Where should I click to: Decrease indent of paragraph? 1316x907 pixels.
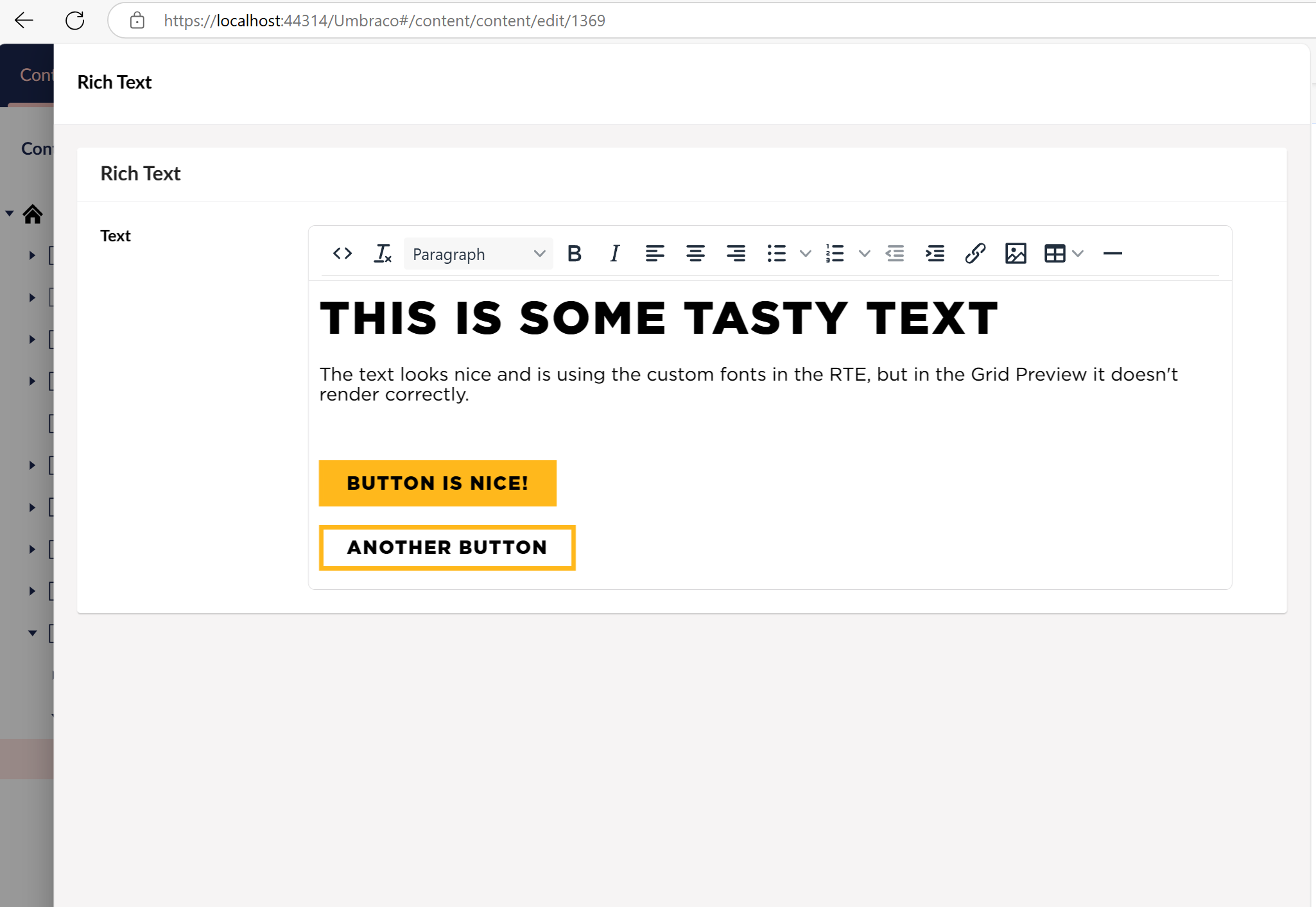(x=895, y=254)
